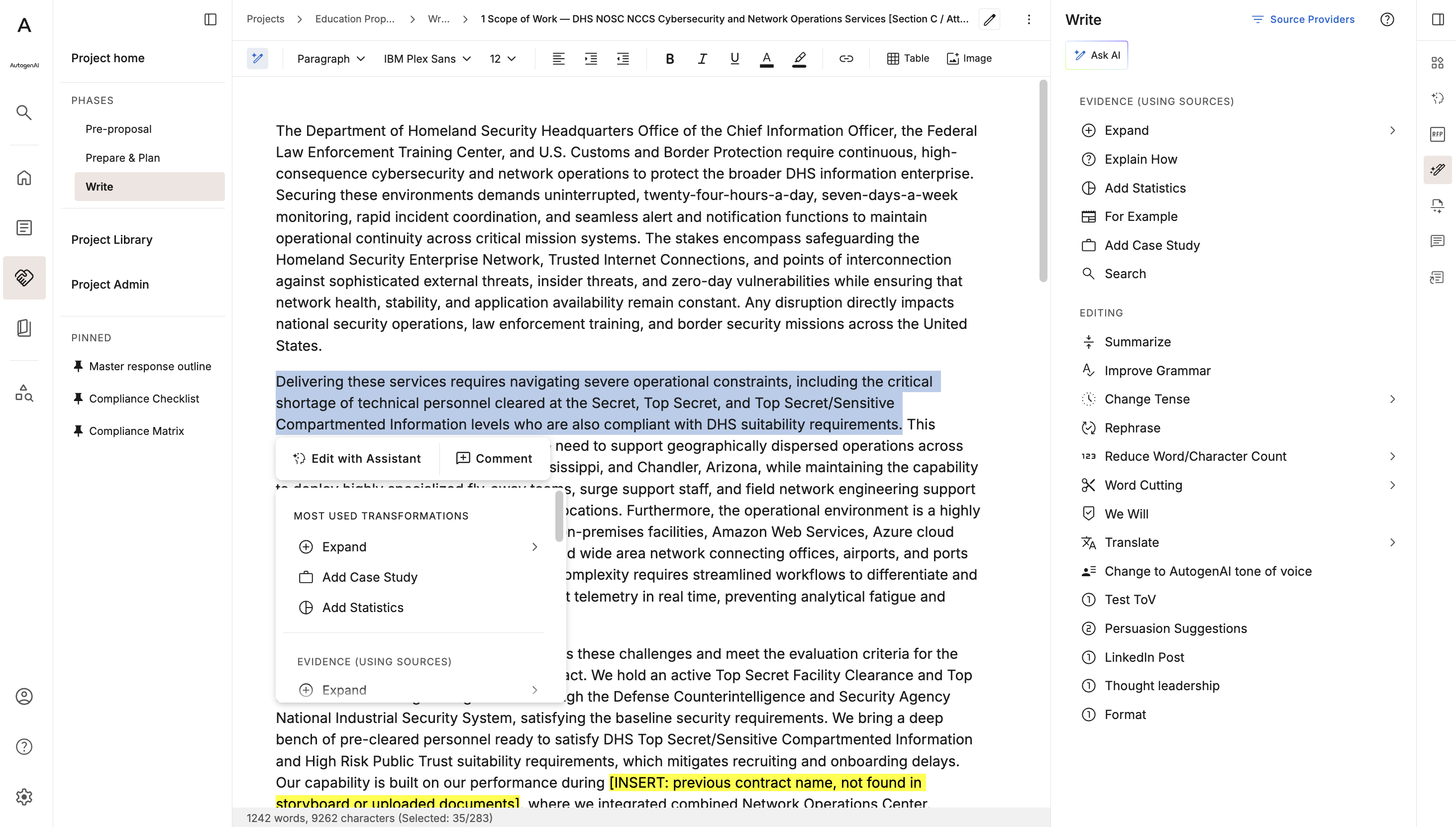Open the text color picker
This screenshot has width=1456, height=827.
coord(767,59)
